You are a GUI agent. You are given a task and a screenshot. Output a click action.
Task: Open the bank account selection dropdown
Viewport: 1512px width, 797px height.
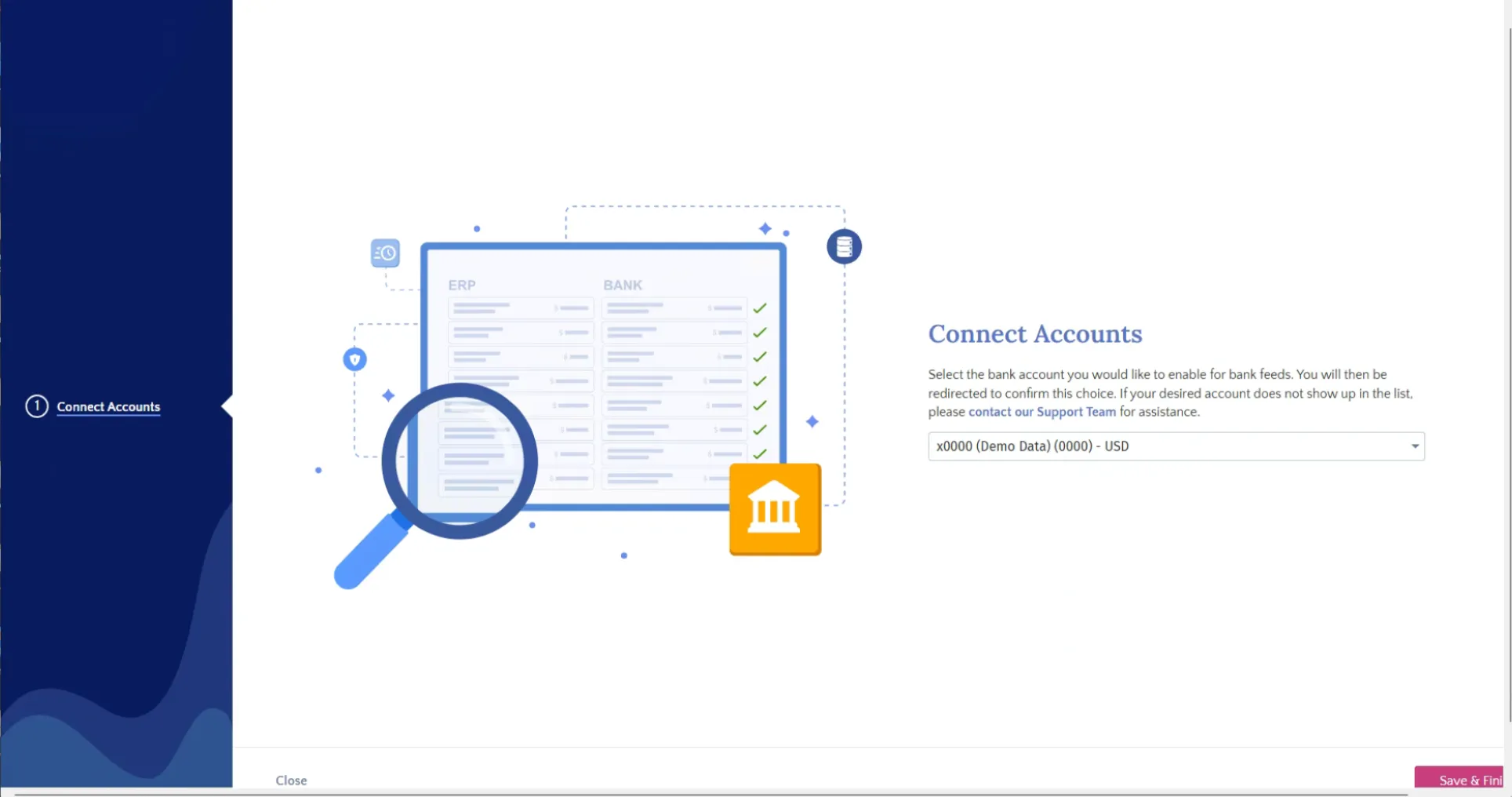[x=1176, y=446]
